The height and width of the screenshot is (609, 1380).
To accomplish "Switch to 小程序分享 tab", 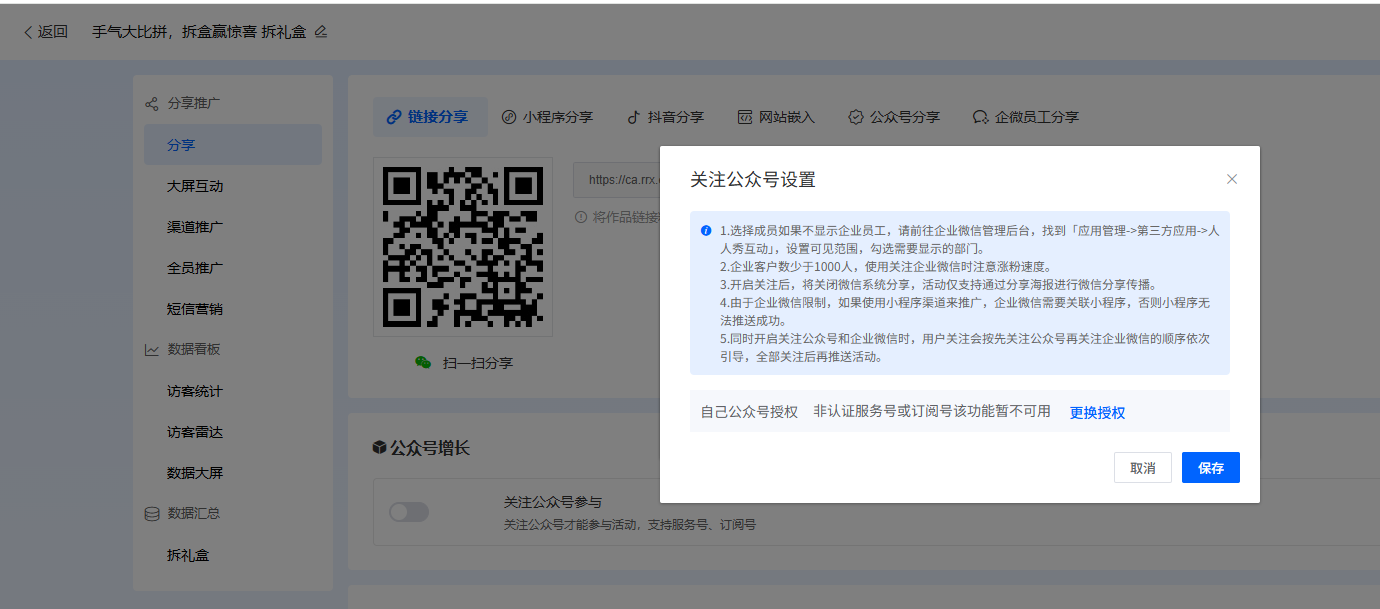I will pos(547,117).
